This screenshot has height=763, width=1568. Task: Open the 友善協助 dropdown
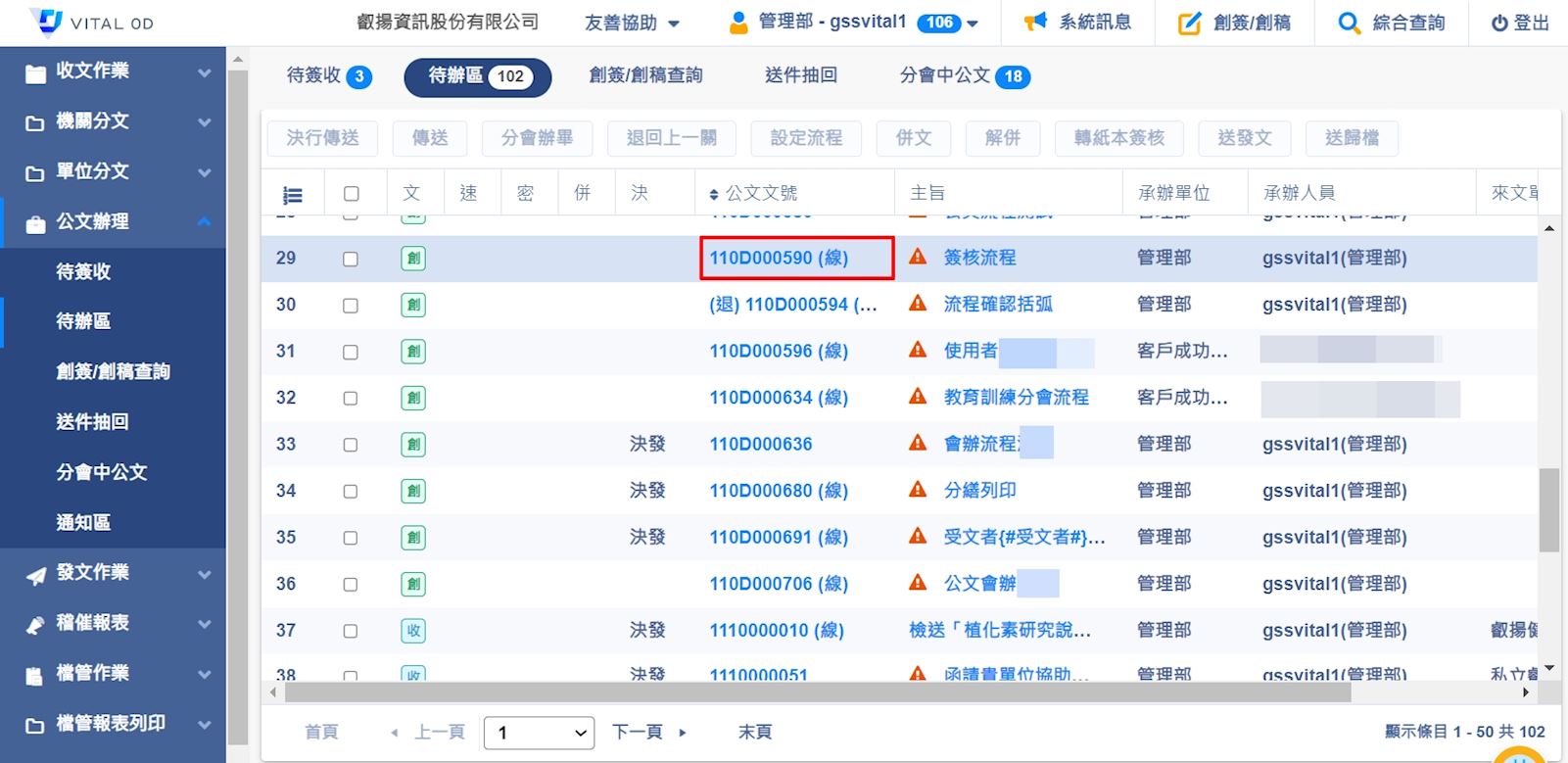point(632,23)
